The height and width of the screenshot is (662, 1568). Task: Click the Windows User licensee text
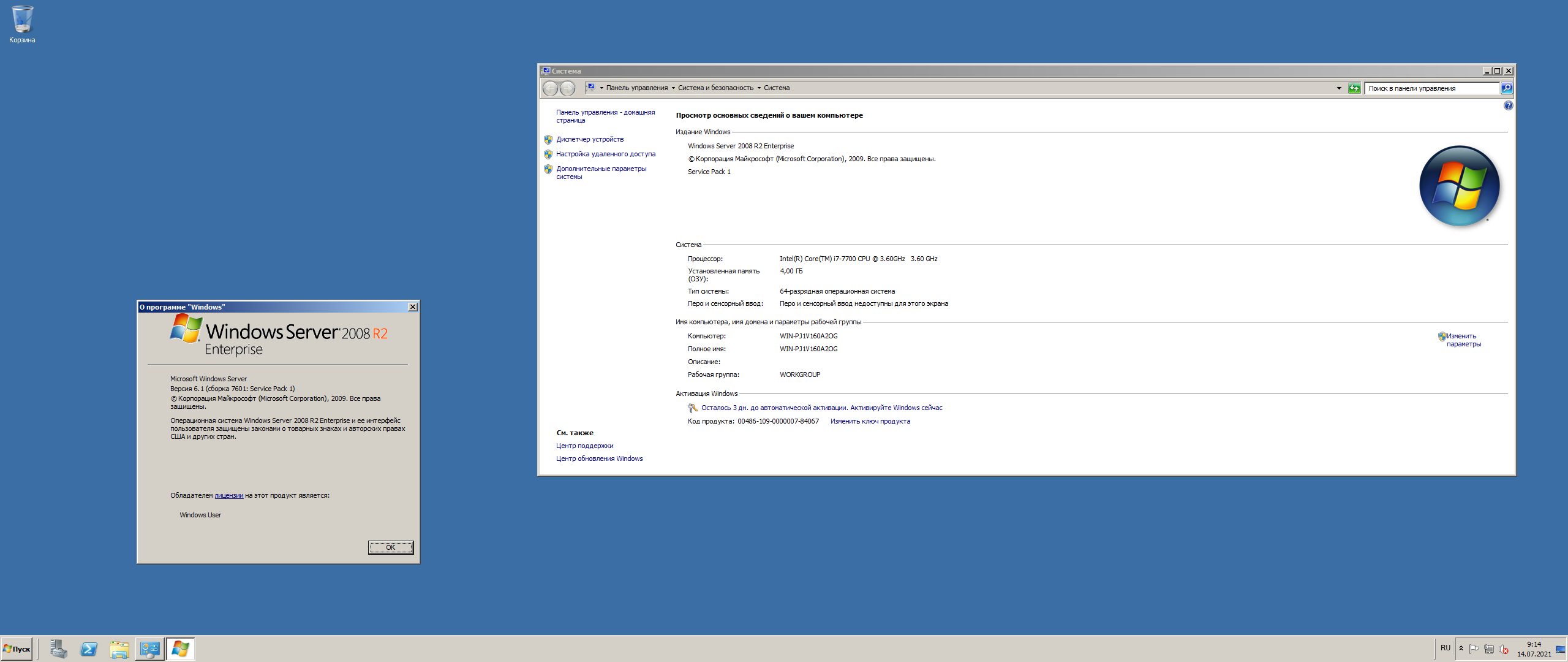click(200, 516)
